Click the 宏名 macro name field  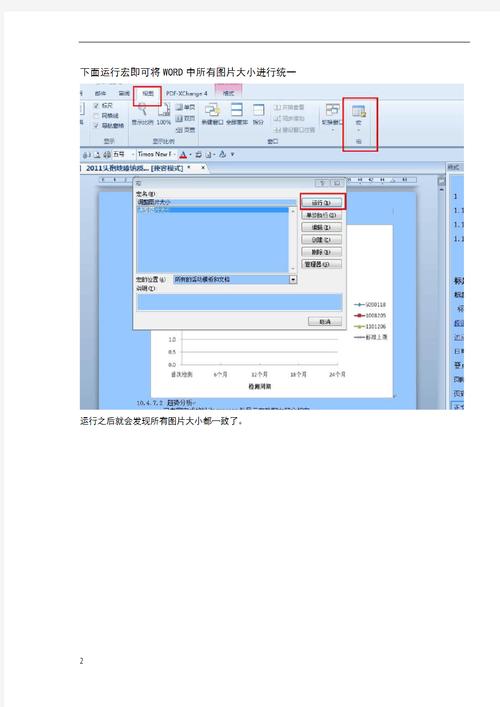216,202
